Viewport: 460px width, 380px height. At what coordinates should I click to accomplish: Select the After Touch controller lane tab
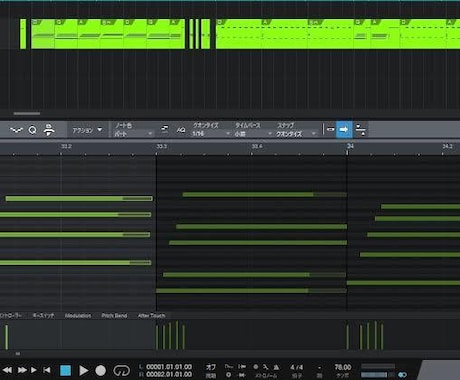tap(151, 315)
